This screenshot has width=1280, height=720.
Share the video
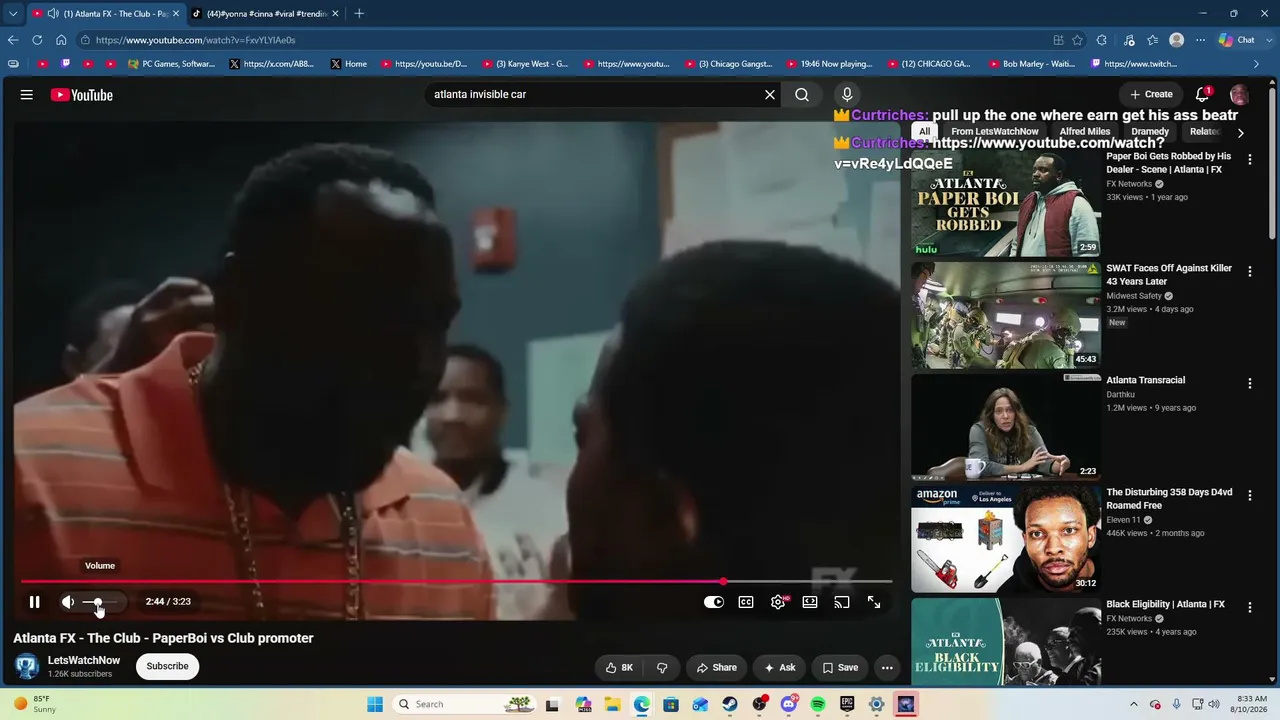716,668
